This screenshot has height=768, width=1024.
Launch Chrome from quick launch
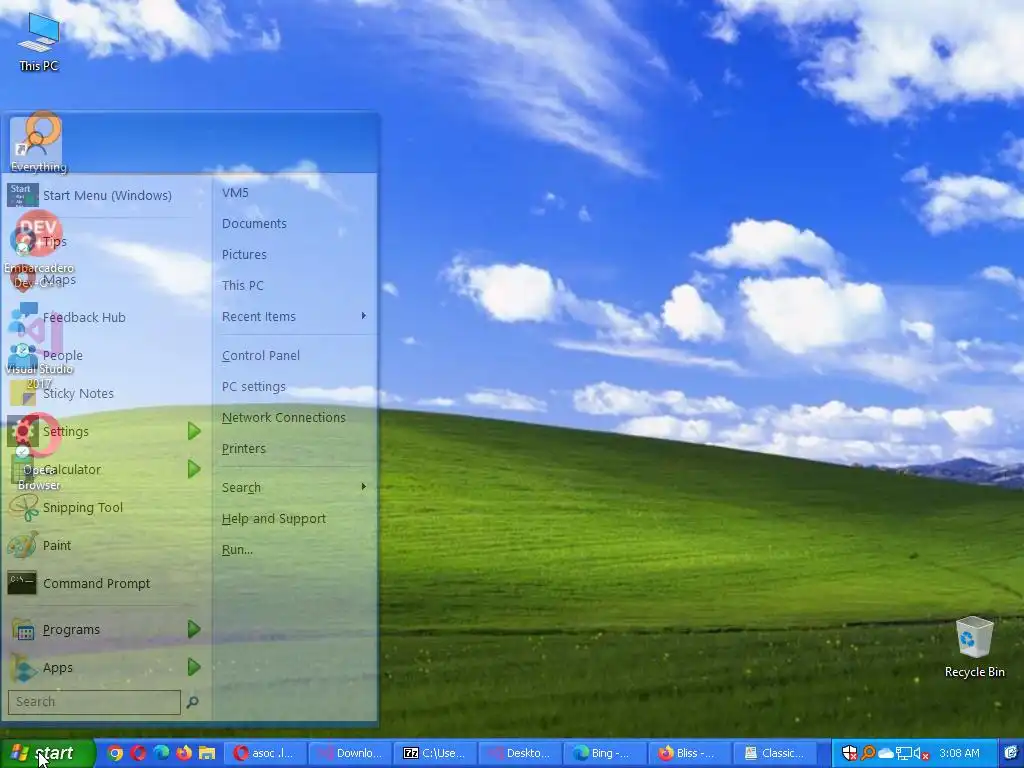coord(115,753)
